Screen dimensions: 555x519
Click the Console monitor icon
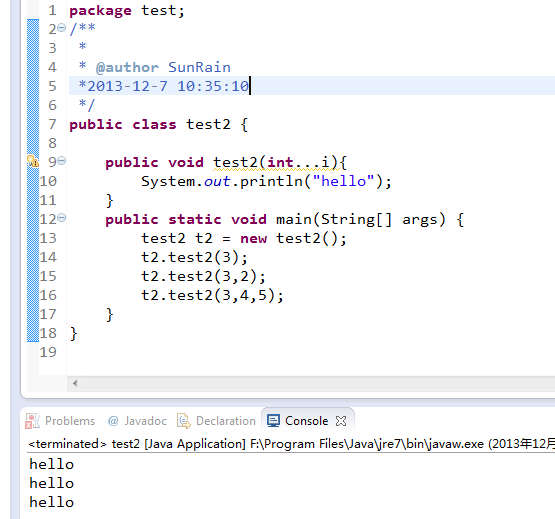[274, 421]
